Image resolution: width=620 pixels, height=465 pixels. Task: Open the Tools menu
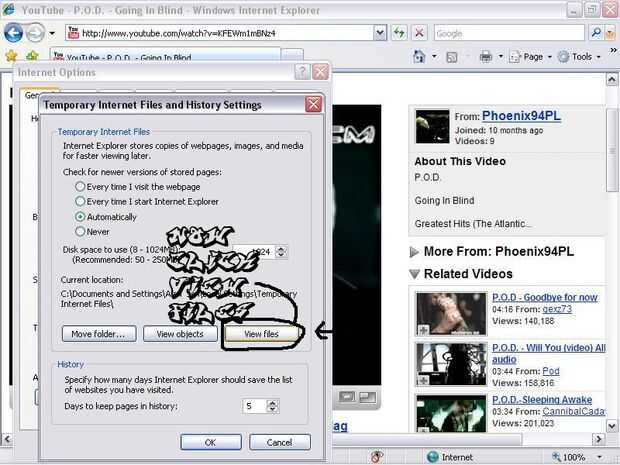click(579, 57)
